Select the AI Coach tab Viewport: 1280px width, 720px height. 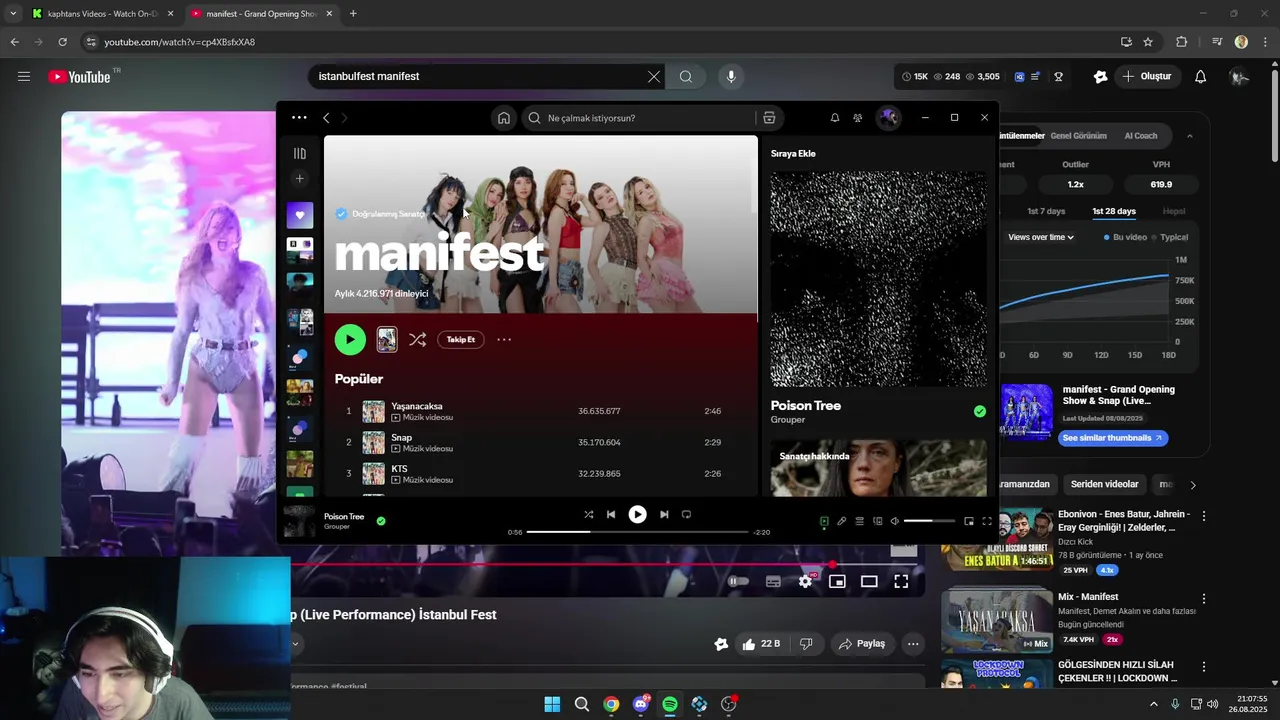click(1141, 136)
